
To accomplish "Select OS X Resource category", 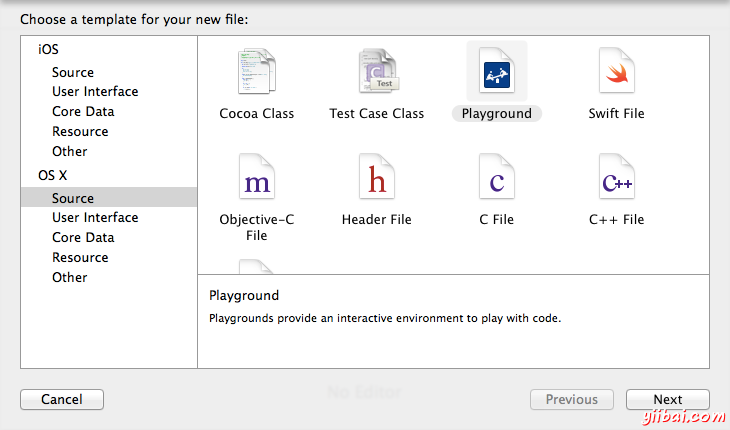I will [x=80, y=258].
